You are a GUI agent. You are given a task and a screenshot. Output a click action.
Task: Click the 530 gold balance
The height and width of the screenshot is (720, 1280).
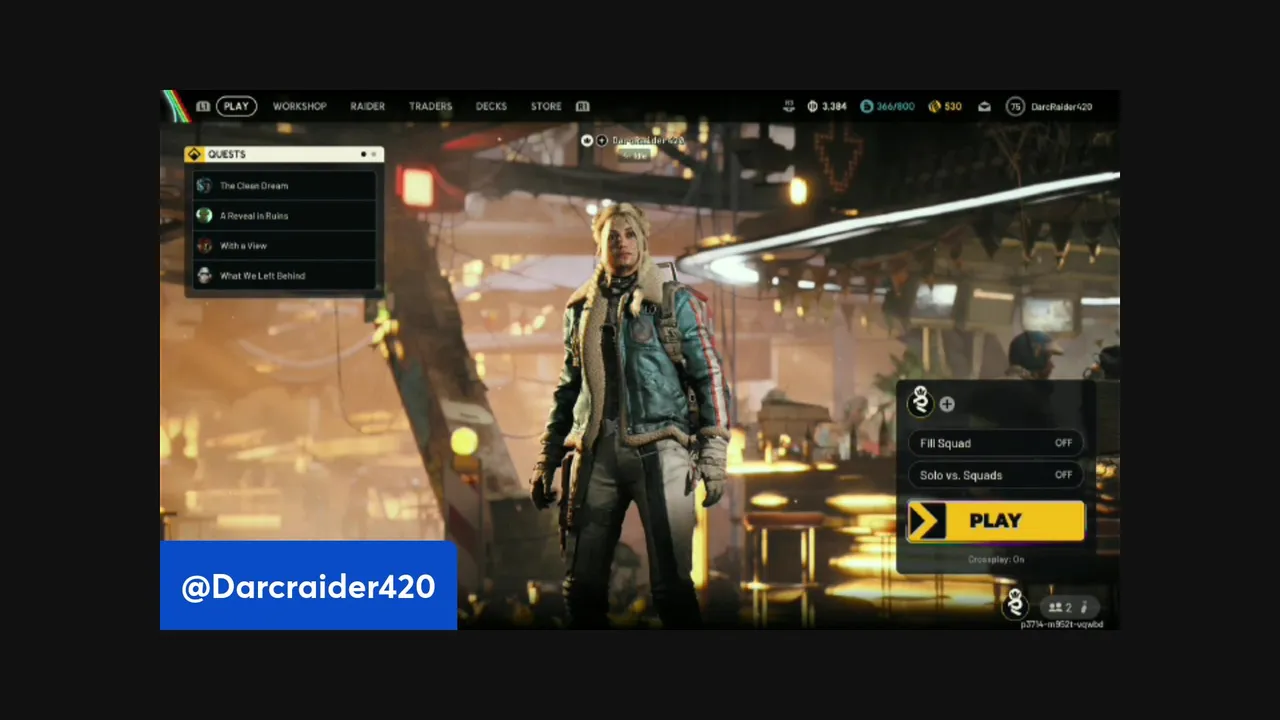pos(953,106)
